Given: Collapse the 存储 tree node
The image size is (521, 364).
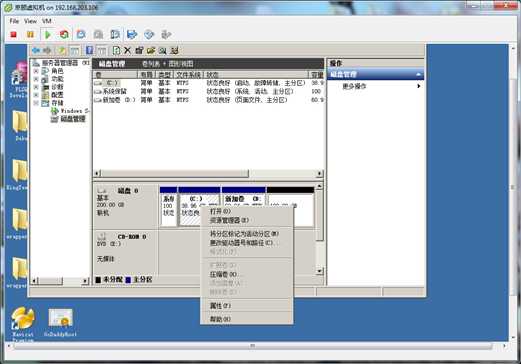Looking at the screenshot, I should click(x=36, y=103).
